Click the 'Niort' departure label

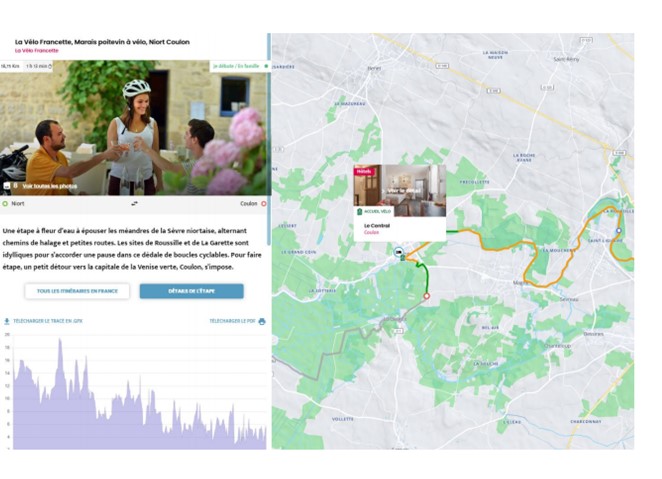pos(18,203)
